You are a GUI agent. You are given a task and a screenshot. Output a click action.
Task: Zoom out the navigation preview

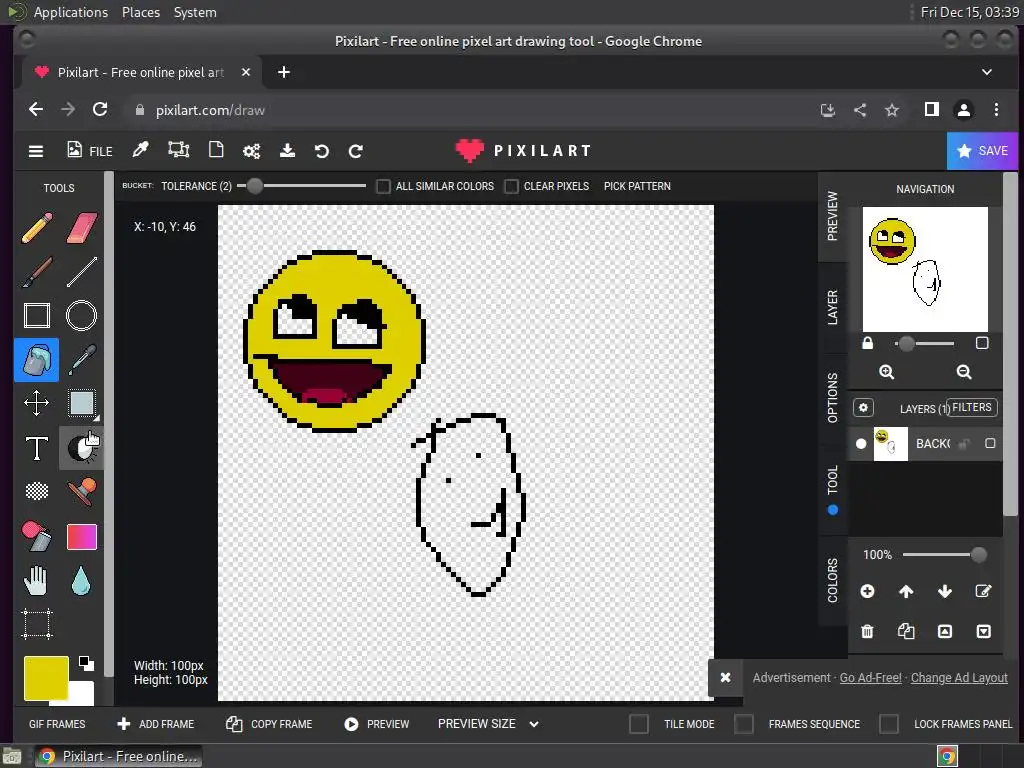(964, 372)
